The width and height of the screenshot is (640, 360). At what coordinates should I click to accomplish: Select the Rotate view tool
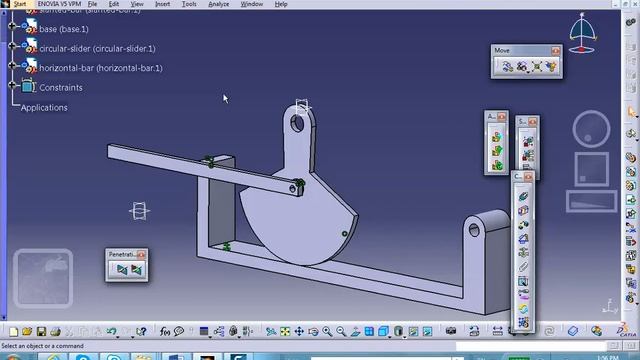313,331
